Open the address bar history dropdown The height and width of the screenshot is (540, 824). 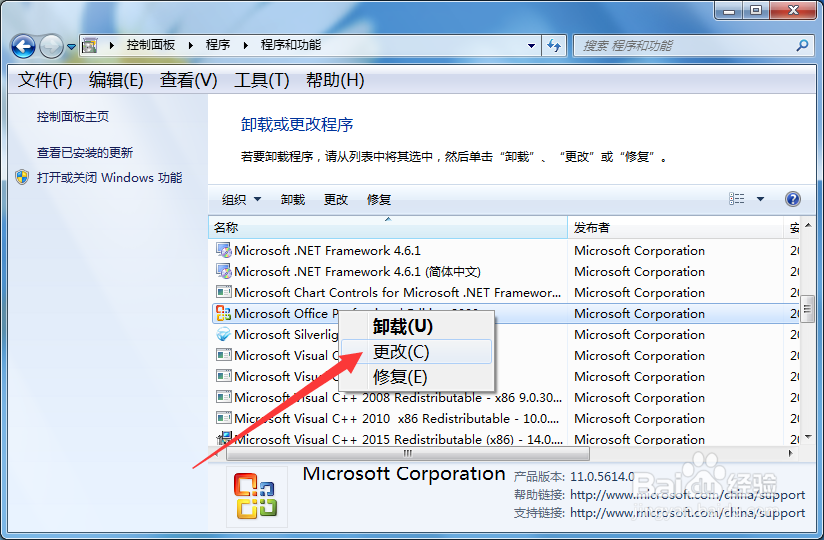coord(531,46)
